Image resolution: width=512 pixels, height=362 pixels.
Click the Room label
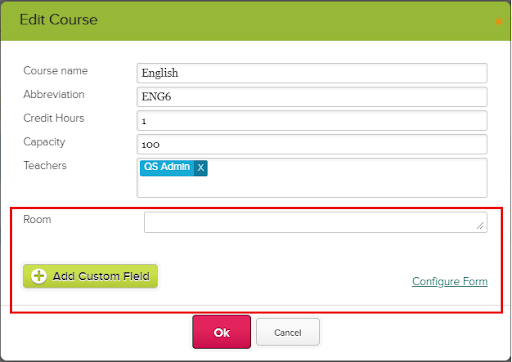pyautogui.click(x=37, y=219)
